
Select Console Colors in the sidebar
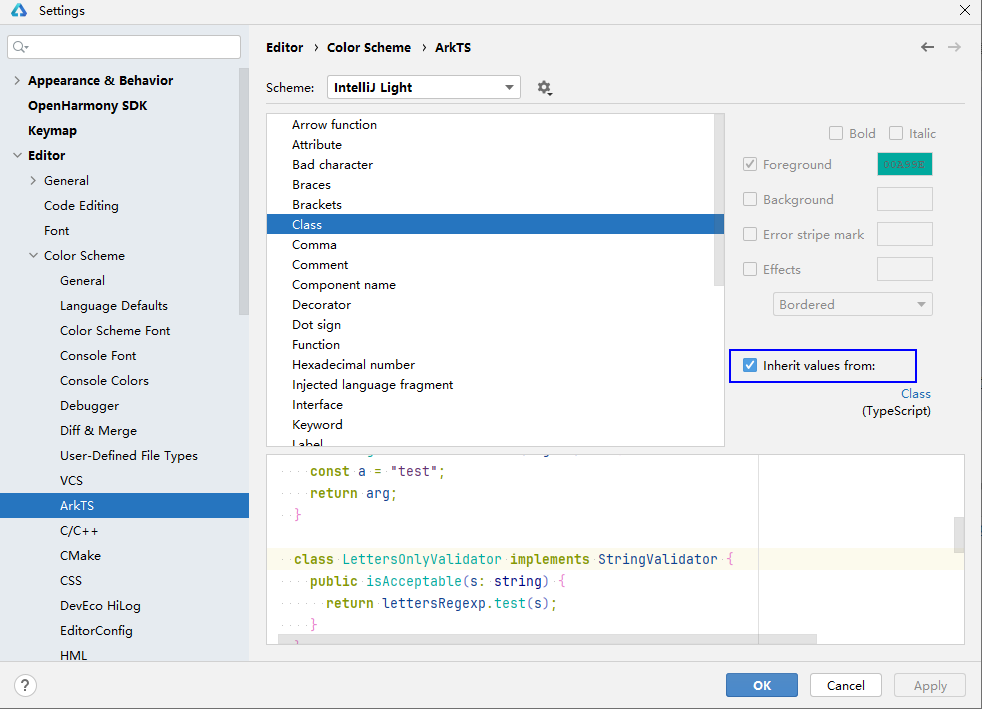(x=104, y=381)
